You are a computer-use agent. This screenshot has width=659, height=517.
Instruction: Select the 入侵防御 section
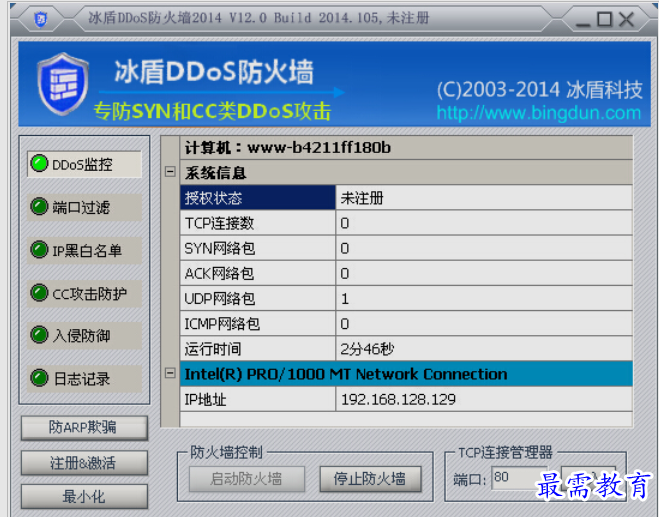coord(84,335)
